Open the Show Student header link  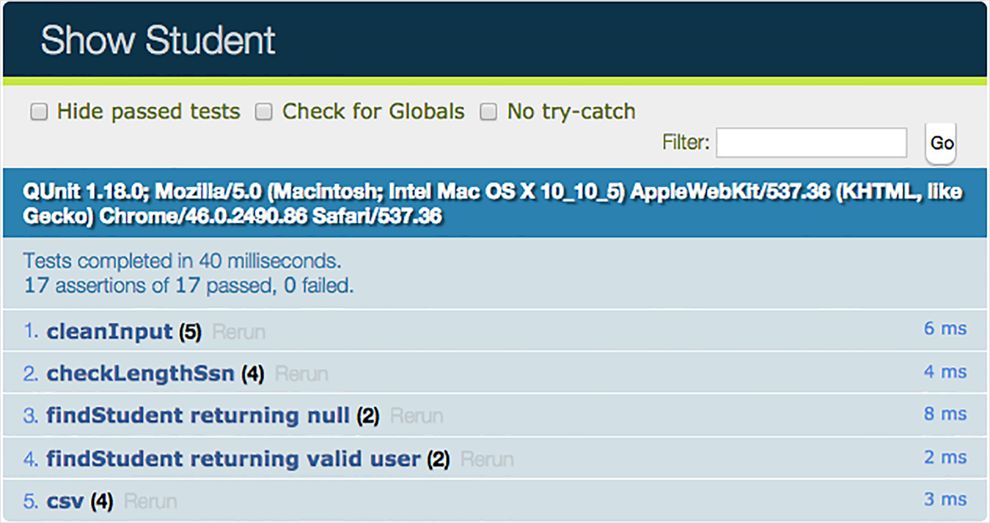158,41
